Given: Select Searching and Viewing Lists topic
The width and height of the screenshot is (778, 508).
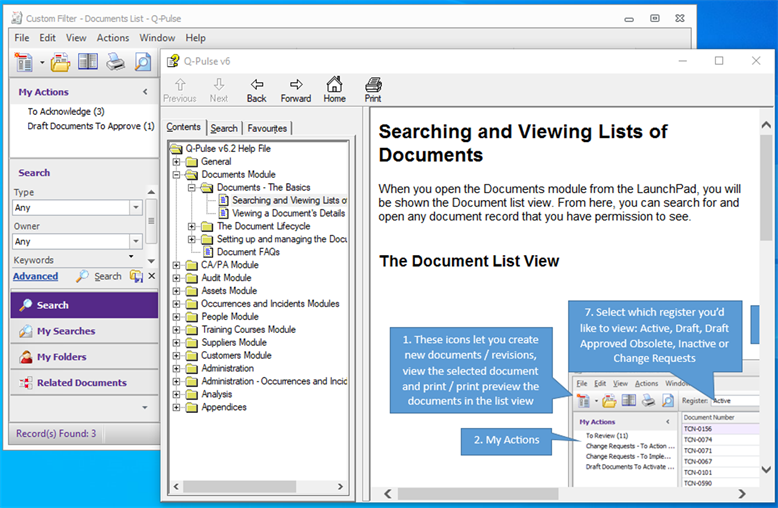Looking at the screenshot, I should tap(289, 200).
